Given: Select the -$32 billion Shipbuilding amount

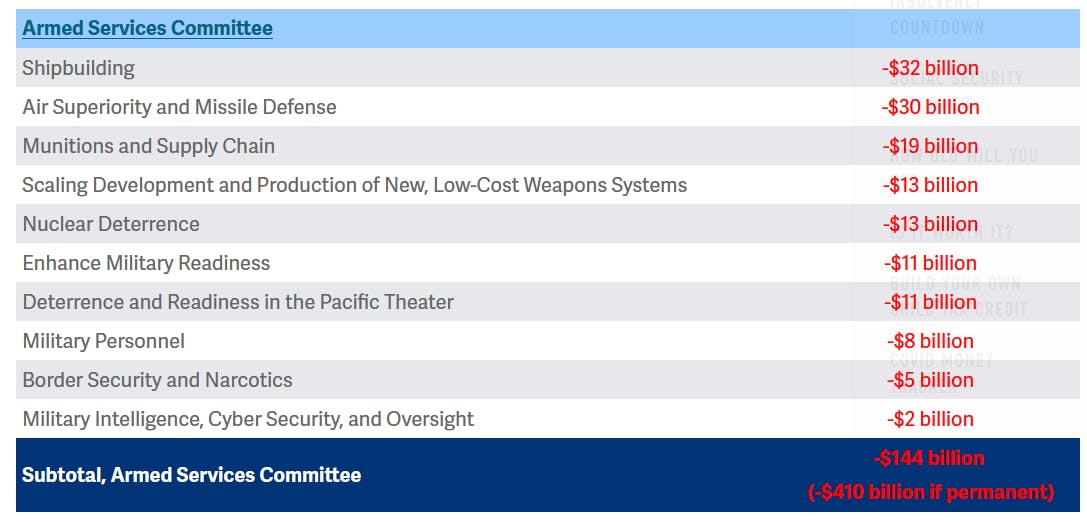Looking at the screenshot, I should tap(930, 68).
